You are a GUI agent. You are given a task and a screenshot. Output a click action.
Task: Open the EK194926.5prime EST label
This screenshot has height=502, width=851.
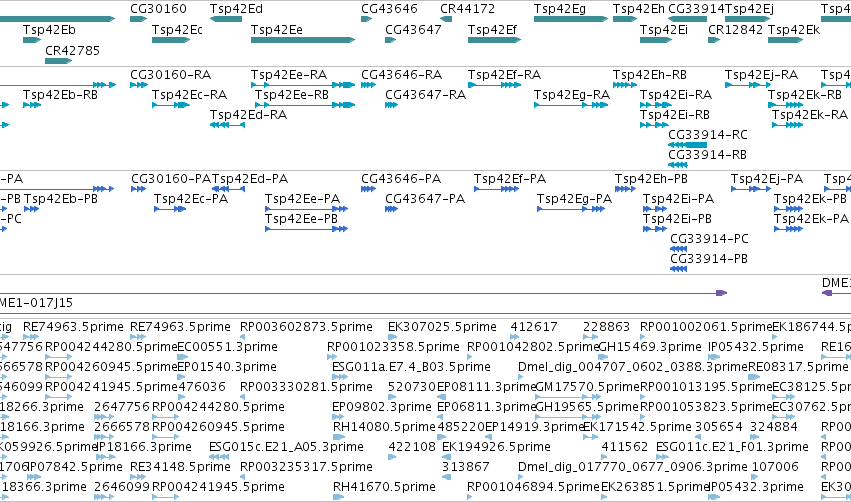[x=496, y=447]
